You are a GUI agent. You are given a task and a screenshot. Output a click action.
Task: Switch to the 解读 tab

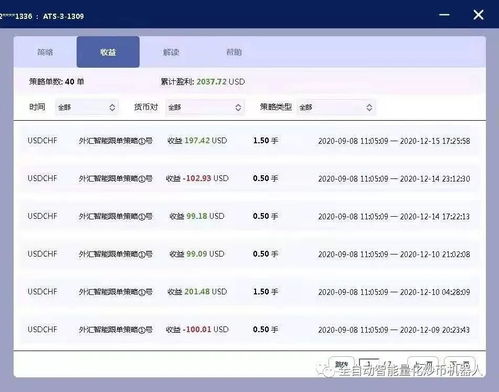coord(171,52)
